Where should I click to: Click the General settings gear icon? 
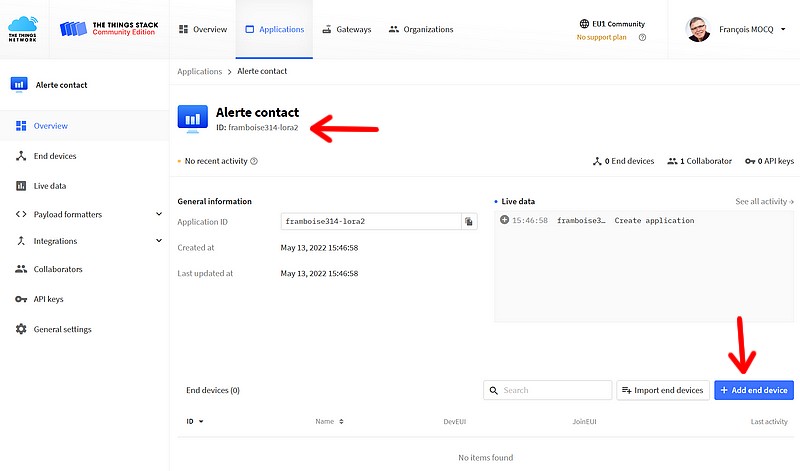coord(21,329)
